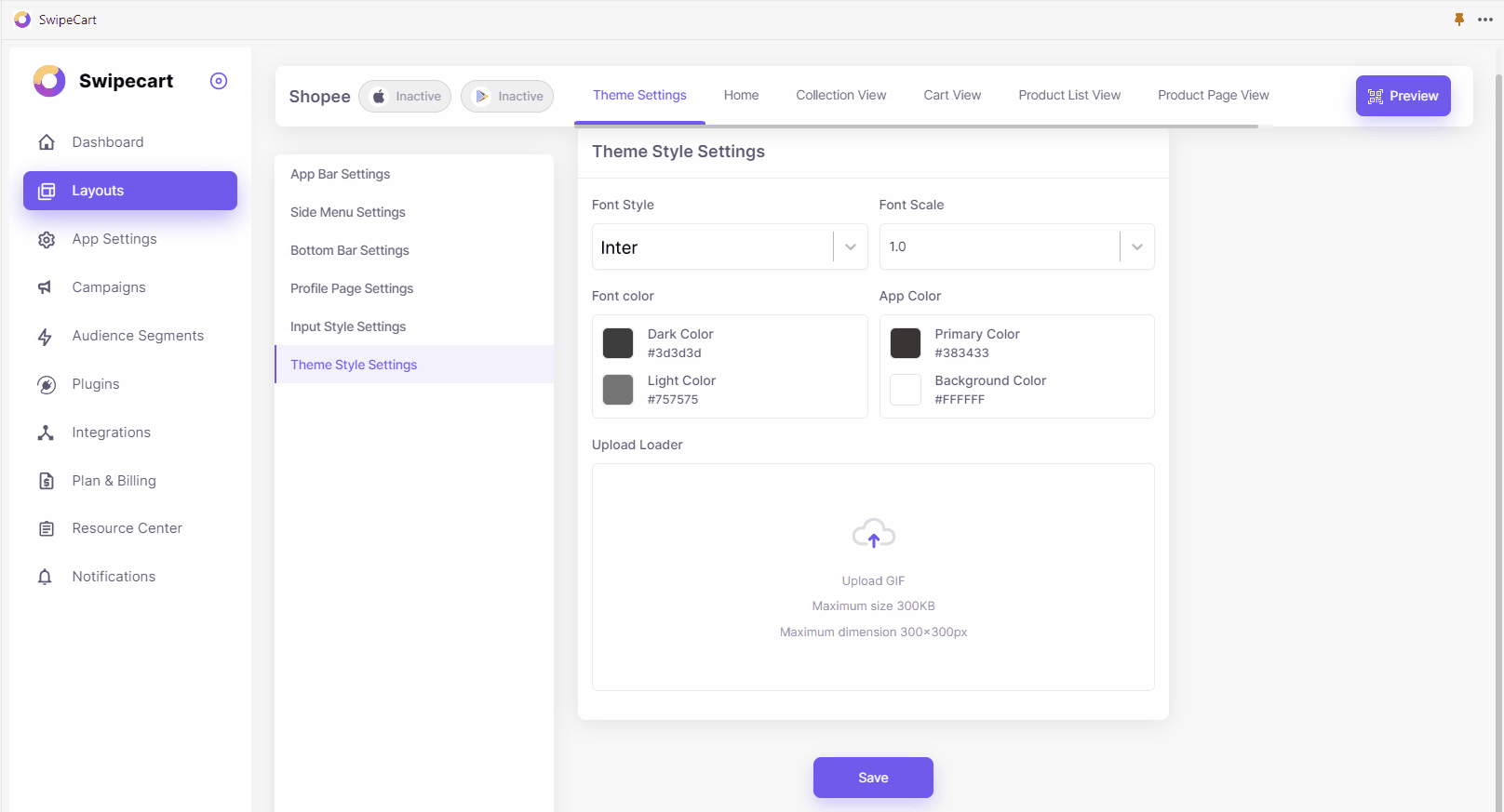Click the Upload GIF drop area text
This screenshot has width=1504, height=812.
[x=873, y=580]
